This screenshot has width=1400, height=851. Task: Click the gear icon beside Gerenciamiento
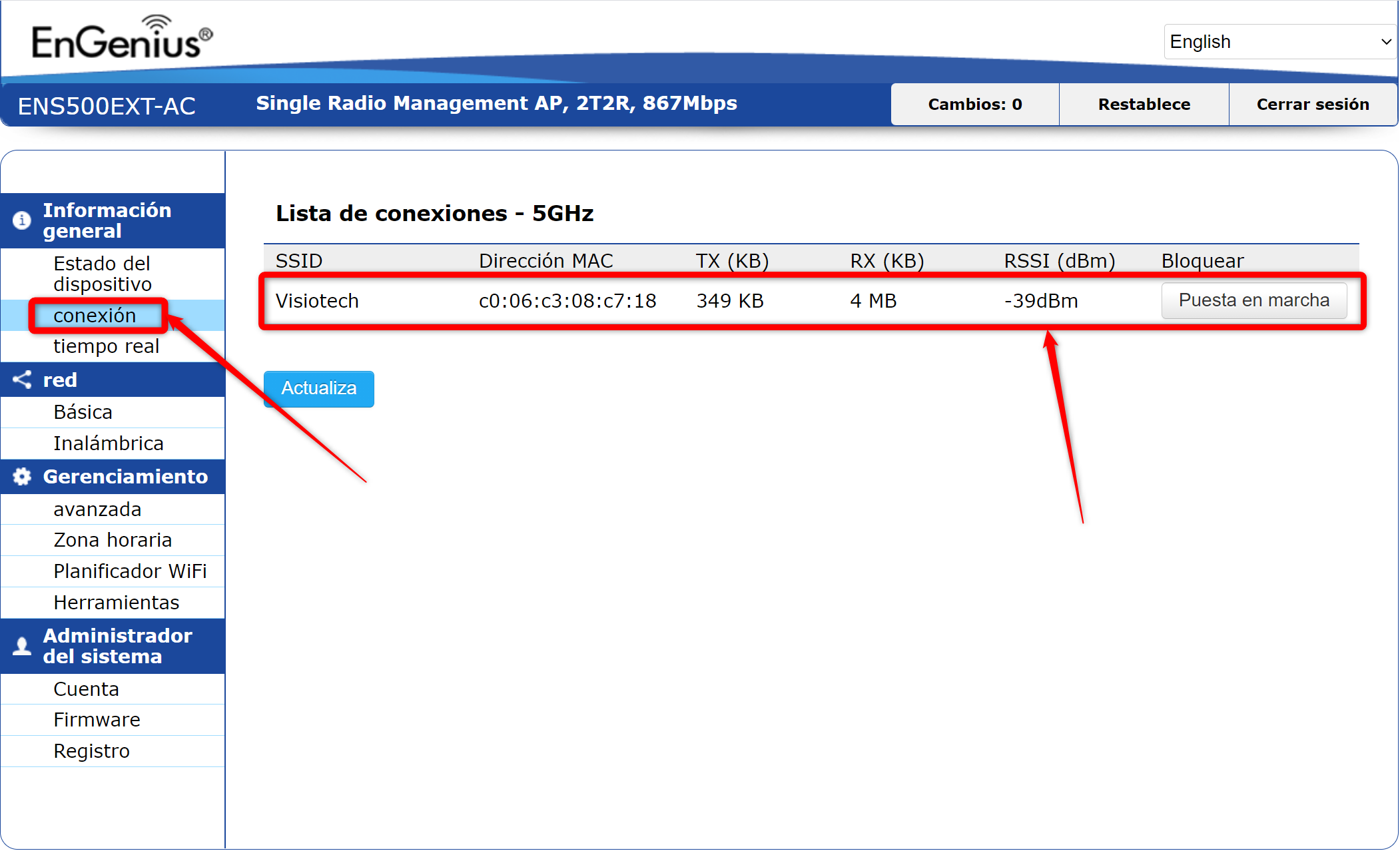pos(22,477)
